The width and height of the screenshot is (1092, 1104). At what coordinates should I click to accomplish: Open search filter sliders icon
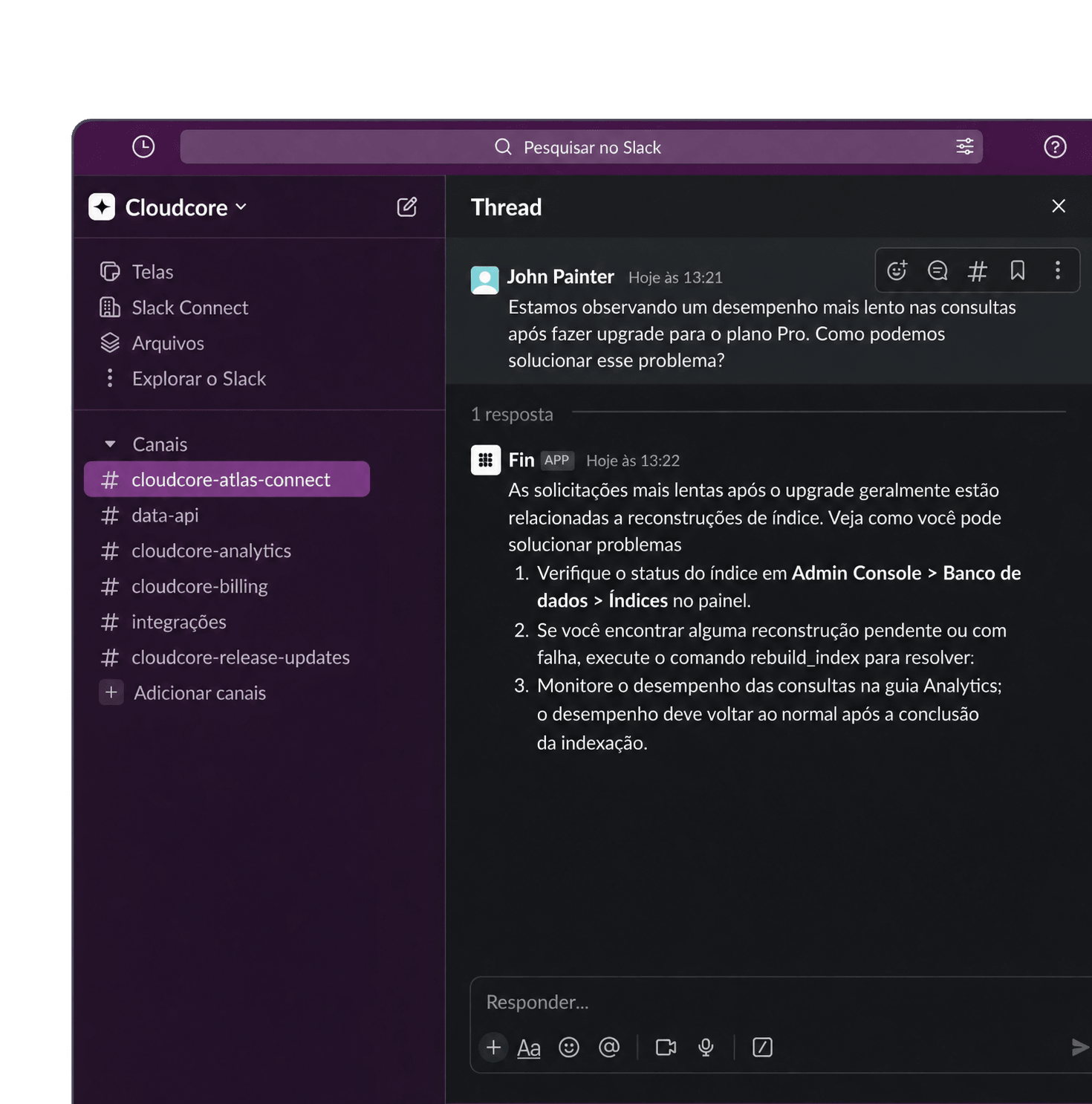[964, 146]
